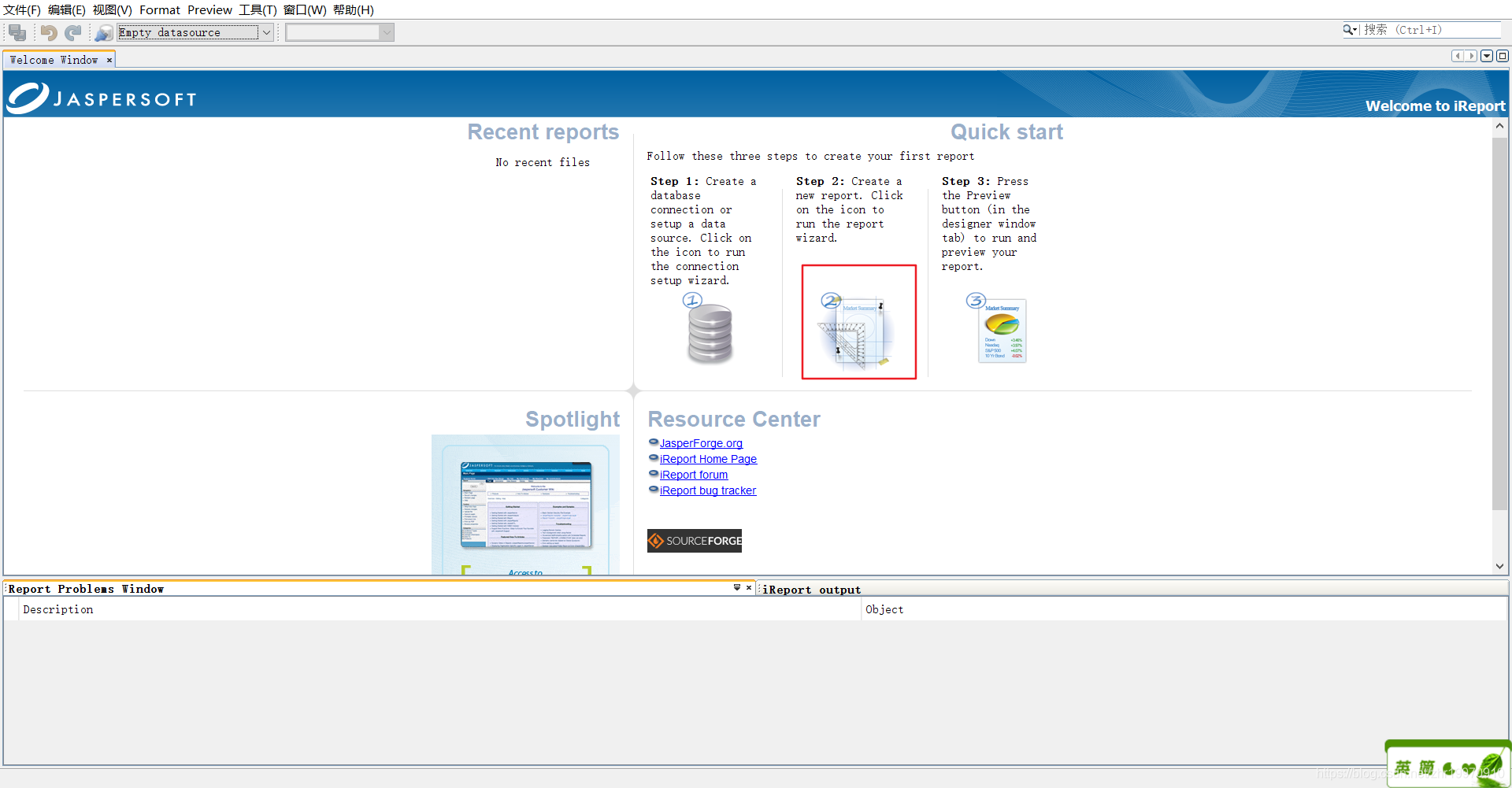
Task: Open the 文件(F) menu
Action: pos(22,10)
